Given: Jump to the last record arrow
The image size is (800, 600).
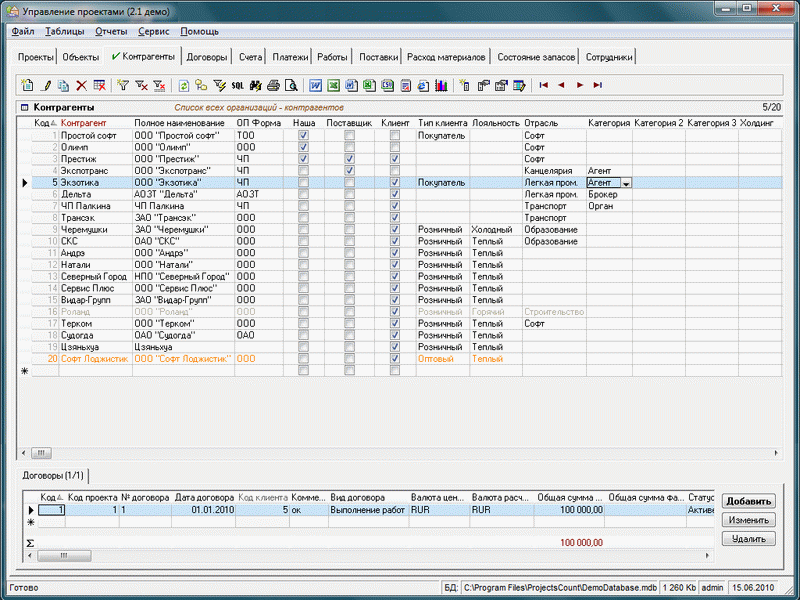Looking at the screenshot, I should [x=597, y=86].
